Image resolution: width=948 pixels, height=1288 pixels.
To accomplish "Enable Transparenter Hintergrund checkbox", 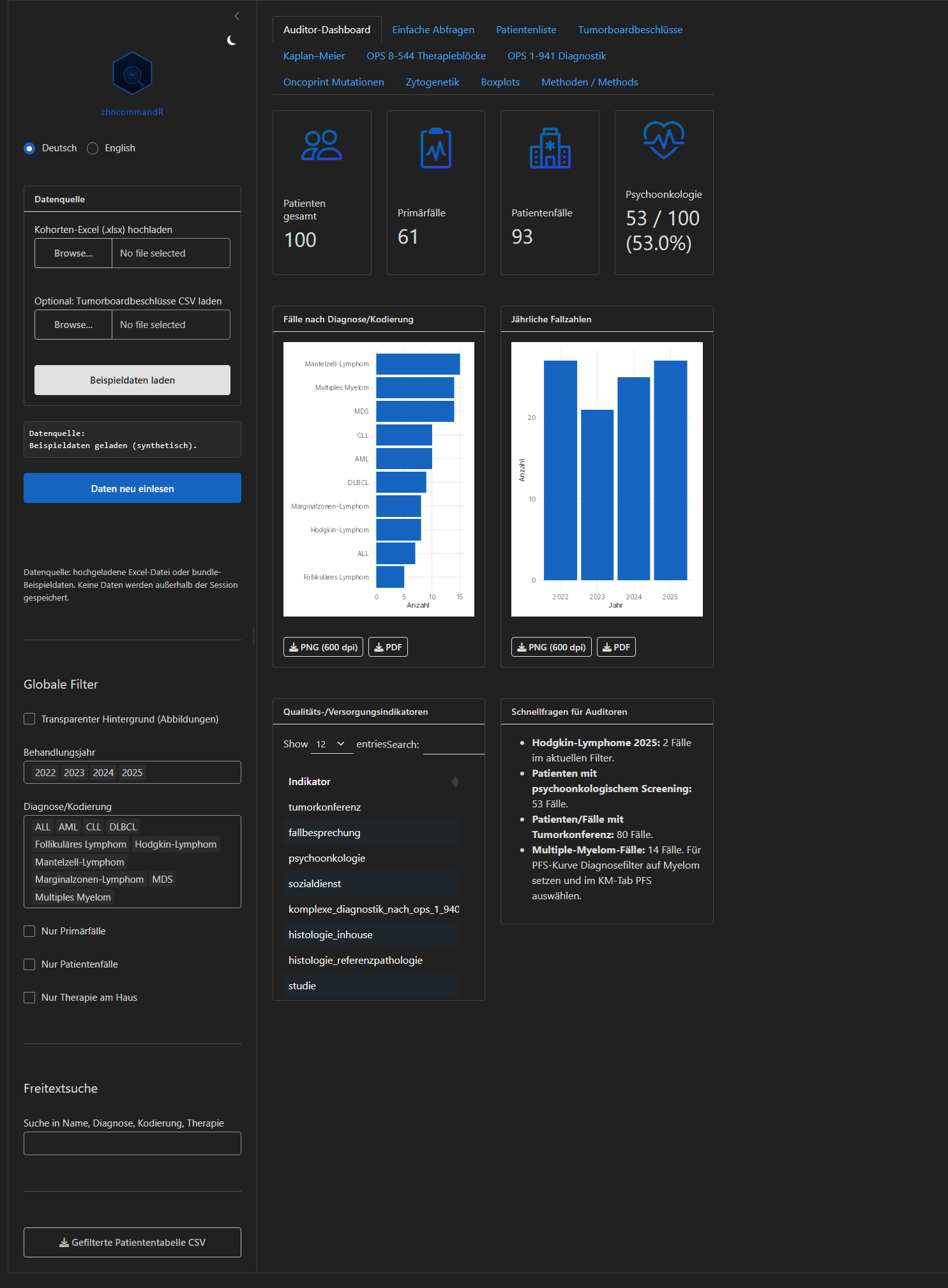I will (29, 719).
